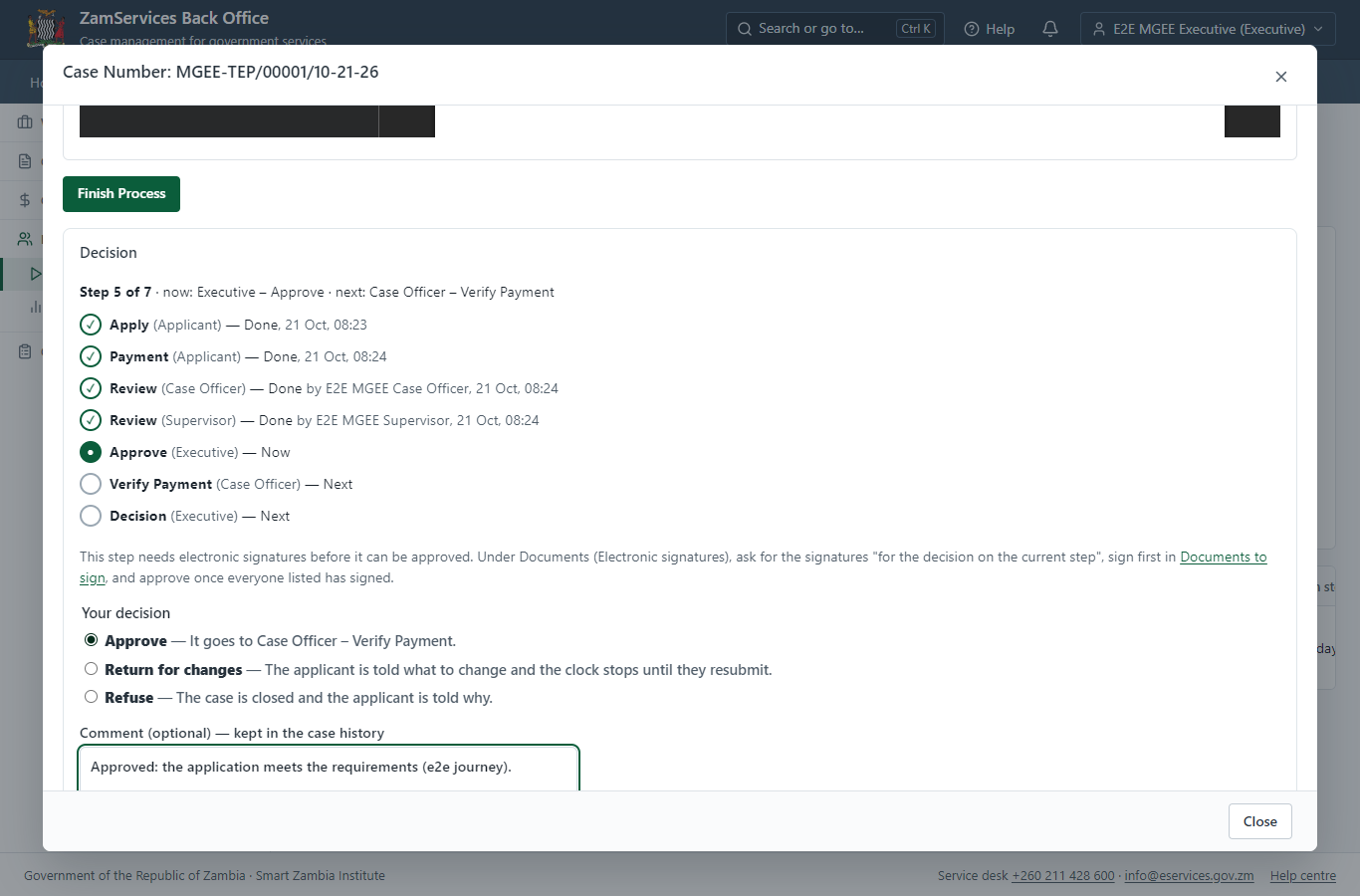Viewport: 1360px width, 896px height.
Task: Click the Search or go to field
Action: (x=835, y=29)
